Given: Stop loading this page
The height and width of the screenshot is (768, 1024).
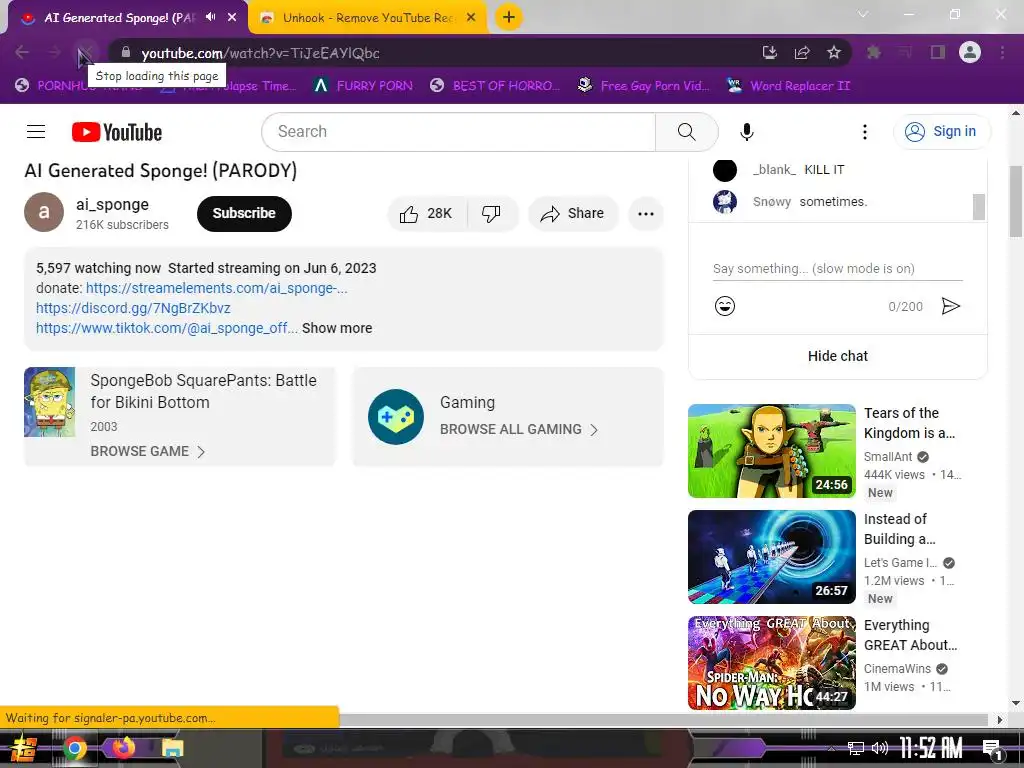Looking at the screenshot, I should [86, 53].
